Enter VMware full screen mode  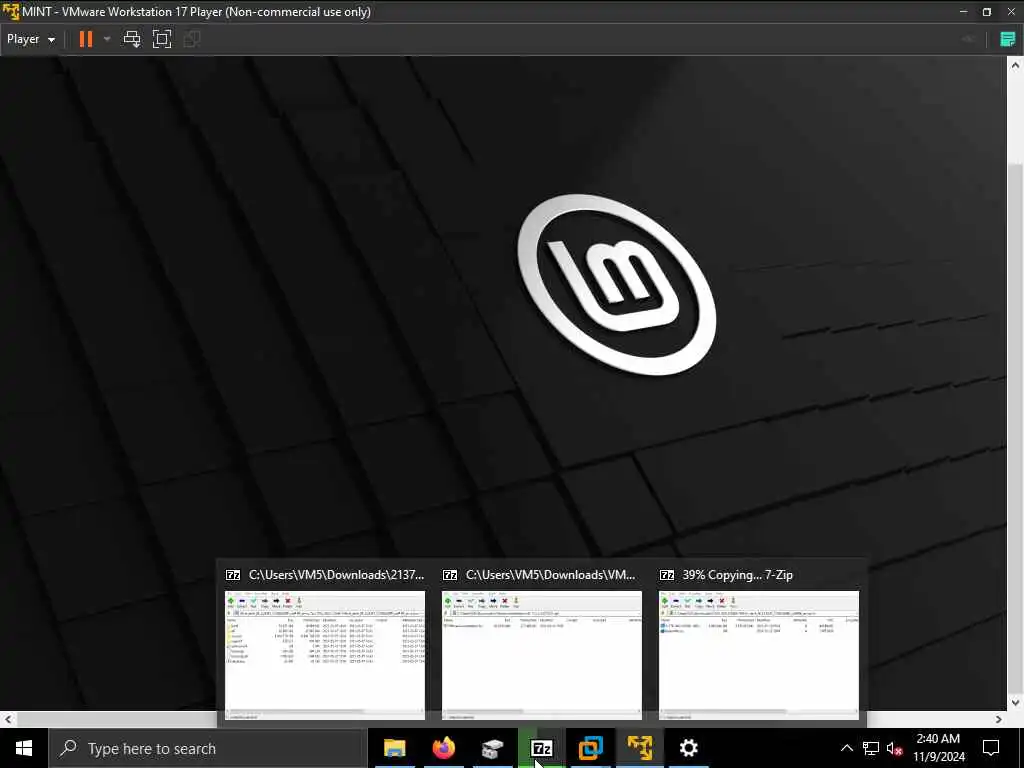tap(162, 39)
